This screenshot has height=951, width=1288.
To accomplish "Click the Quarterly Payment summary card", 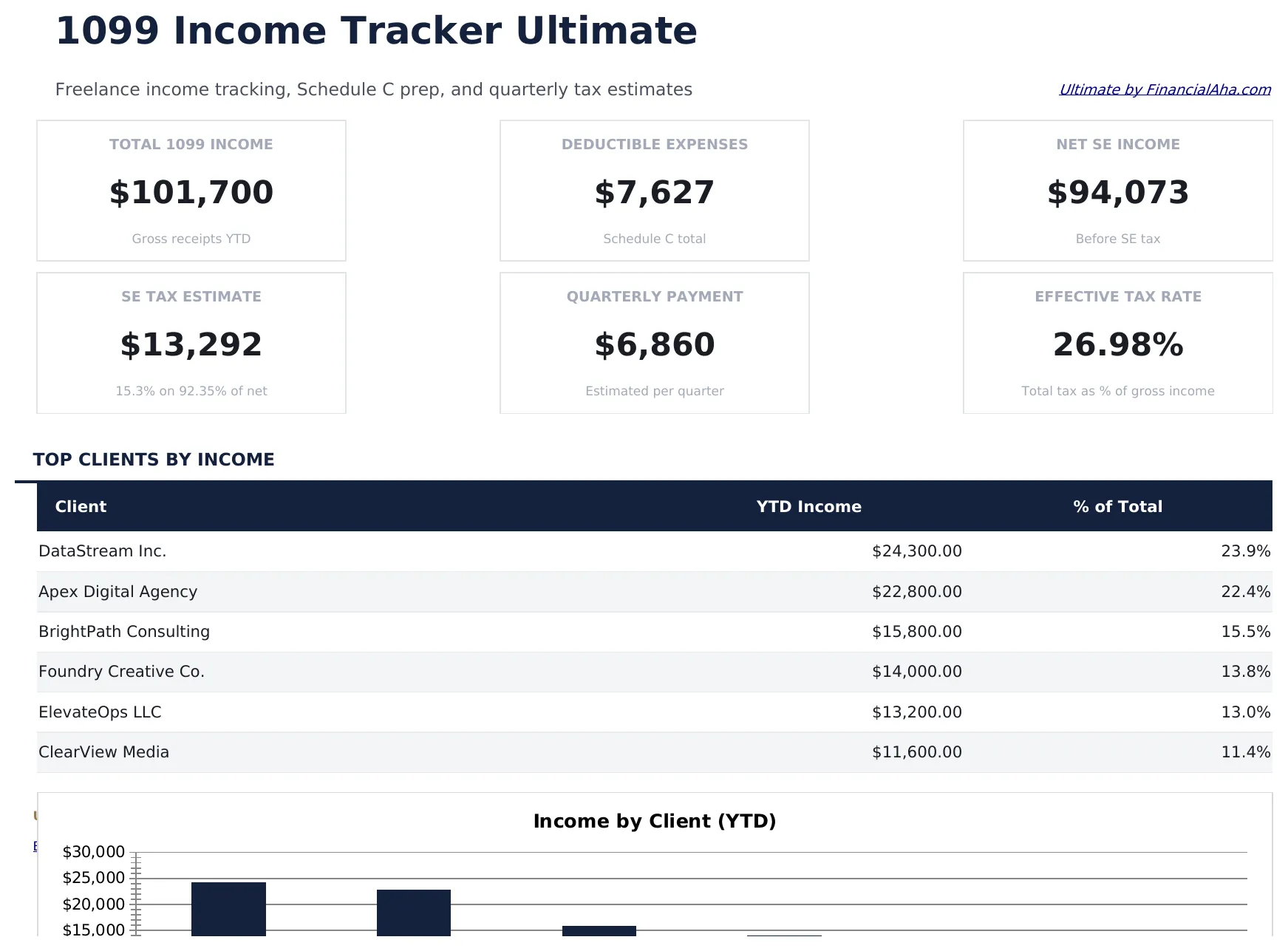I will click(x=654, y=342).
